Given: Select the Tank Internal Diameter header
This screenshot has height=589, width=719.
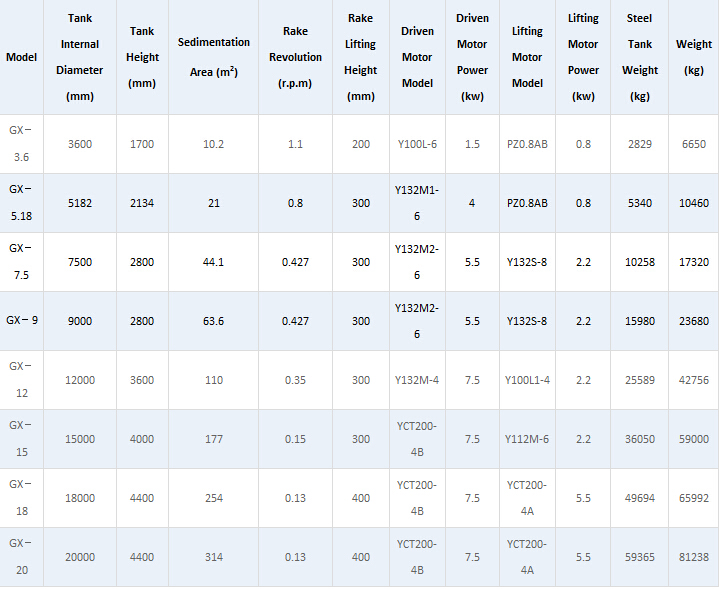Looking at the screenshot, I should click(79, 57).
